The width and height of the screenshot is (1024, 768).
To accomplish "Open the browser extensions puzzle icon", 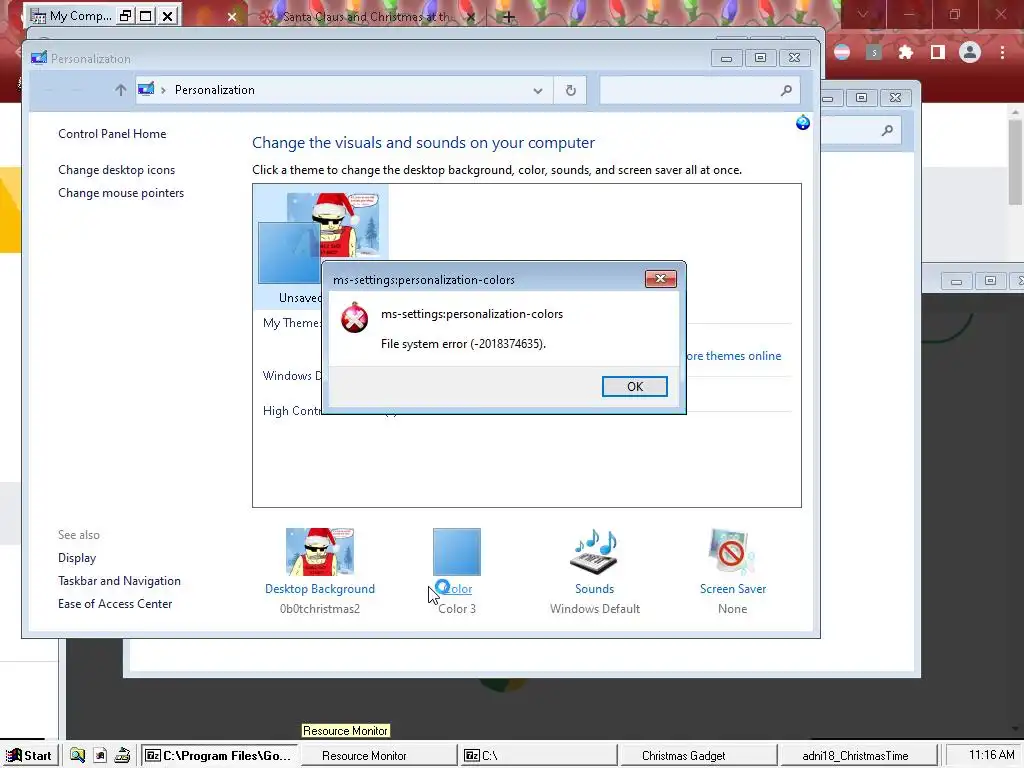I will [x=906, y=52].
